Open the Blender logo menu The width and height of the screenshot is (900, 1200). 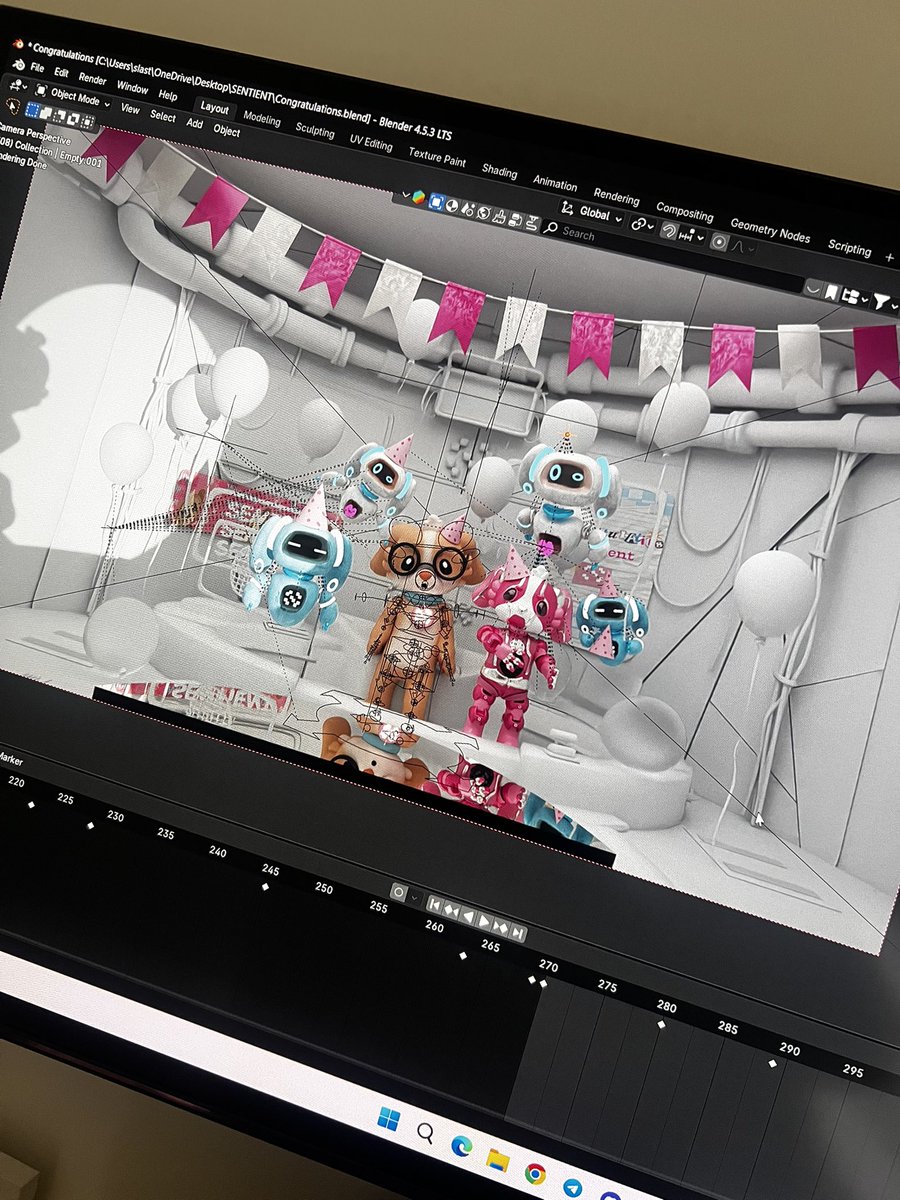tap(19, 64)
